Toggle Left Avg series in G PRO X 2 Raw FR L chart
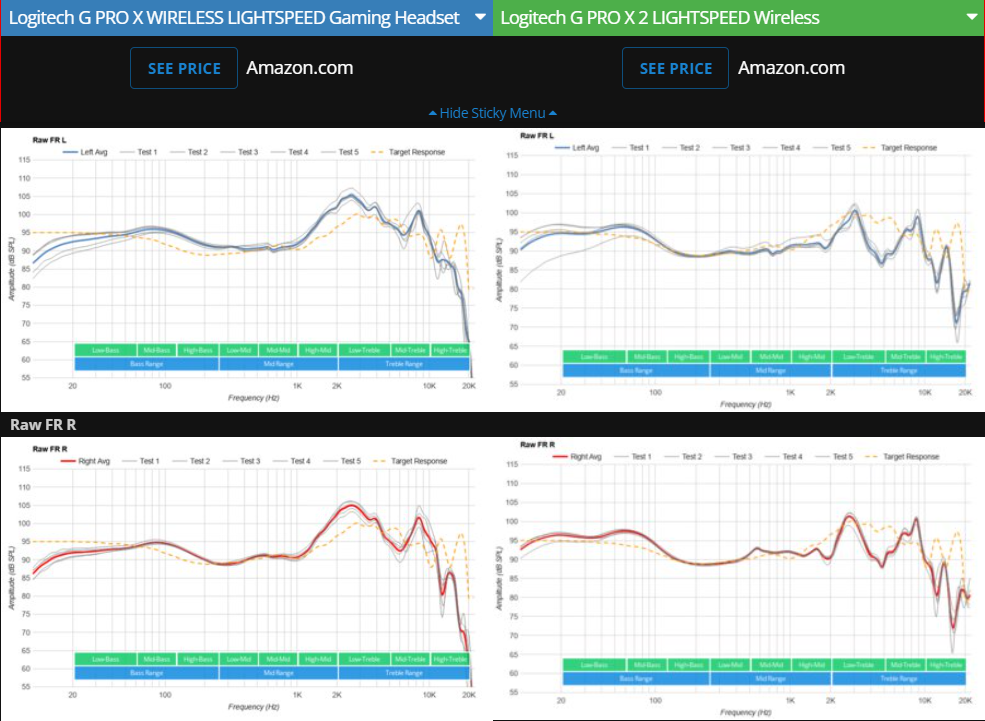Image resolution: width=985 pixels, height=721 pixels. point(577,148)
